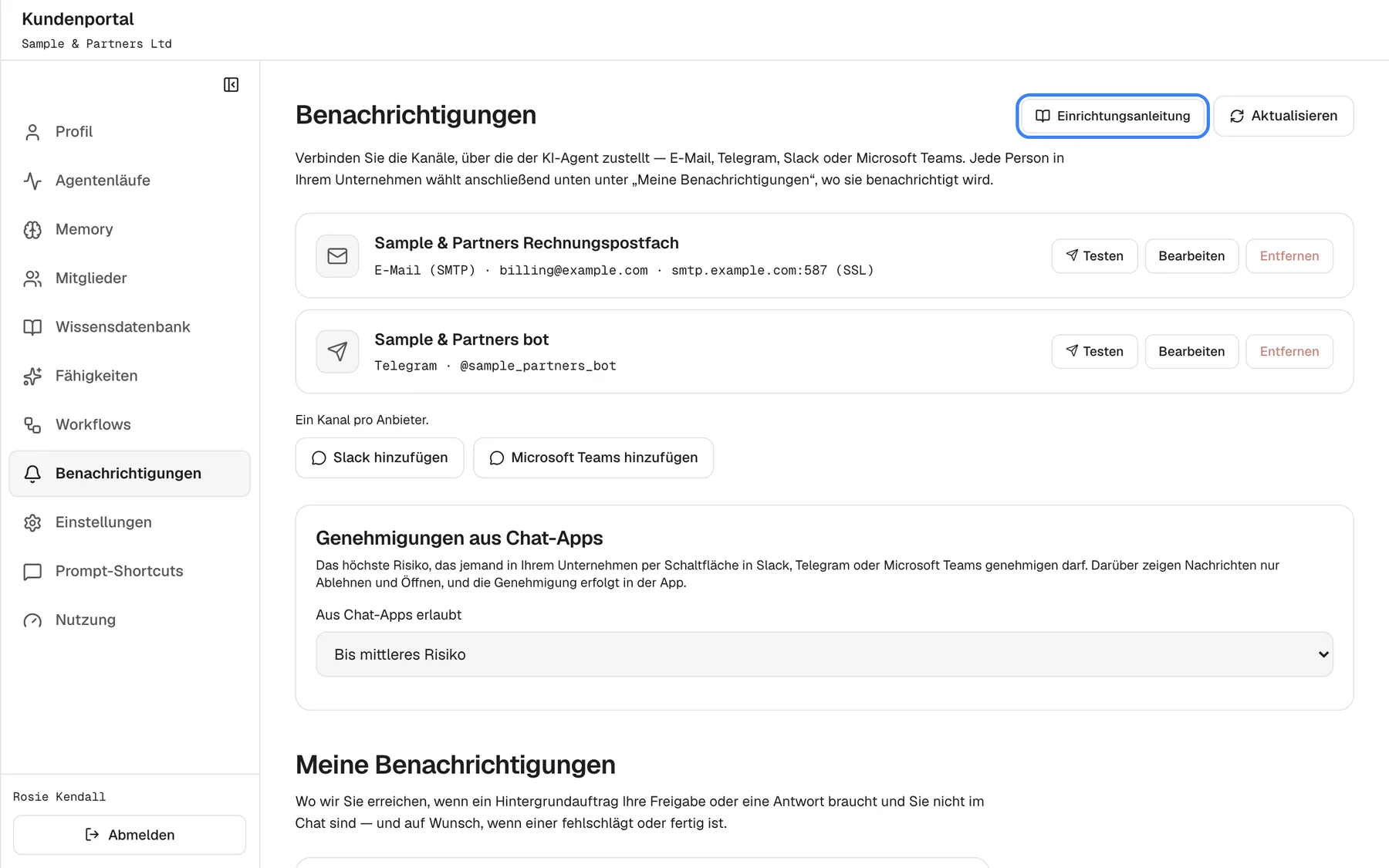The height and width of the screenshot is (868, 1389).
Task: Click the Benachrichtigungen bell icon
Action: pyautogui.click(x=32, y=474)
